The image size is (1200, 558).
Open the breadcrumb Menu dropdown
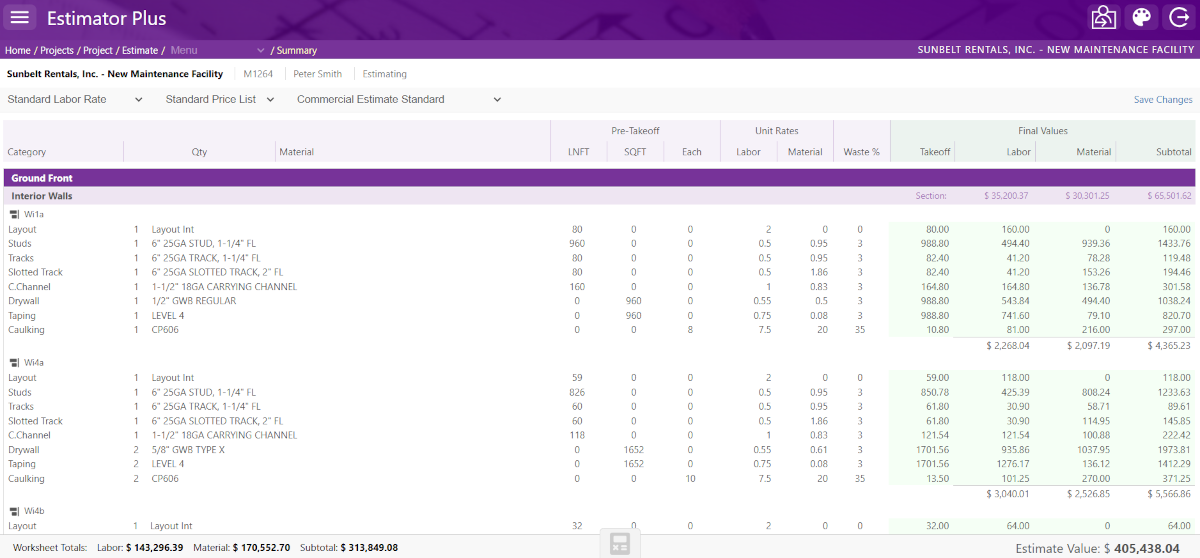[x=217, y=50]
